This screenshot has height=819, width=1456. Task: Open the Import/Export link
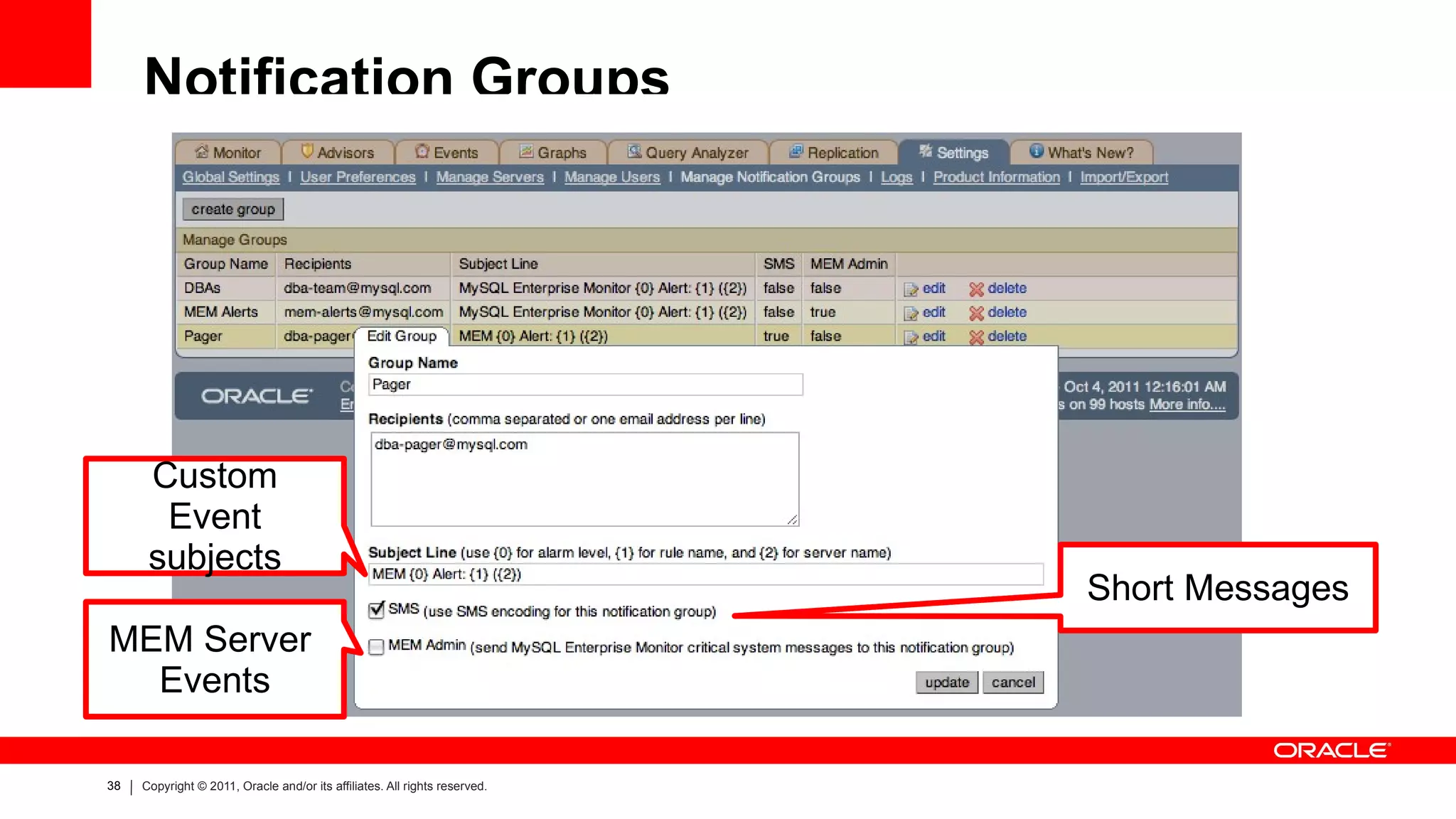tap(1124, 177)
